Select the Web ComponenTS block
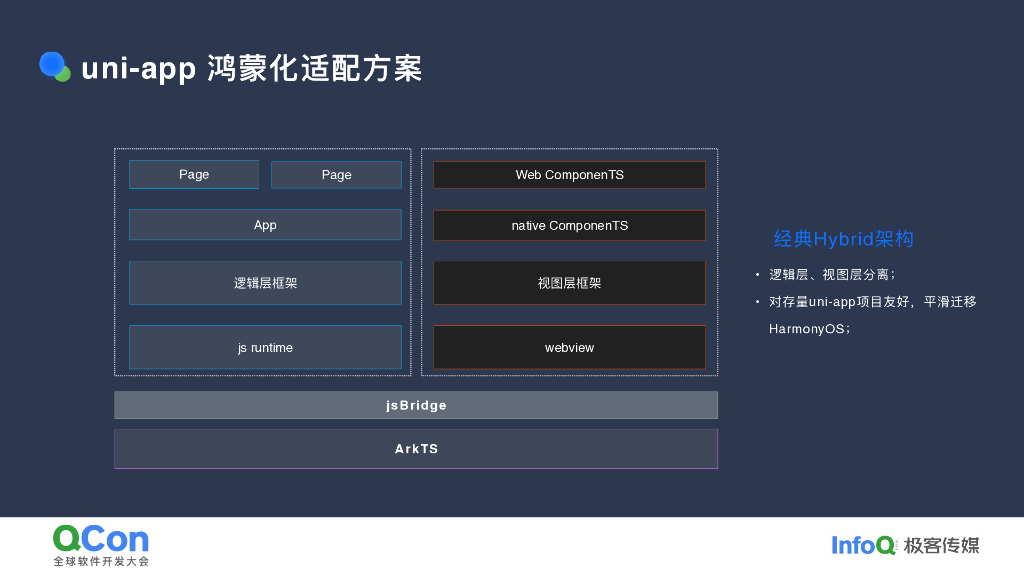 click(569, 174)
